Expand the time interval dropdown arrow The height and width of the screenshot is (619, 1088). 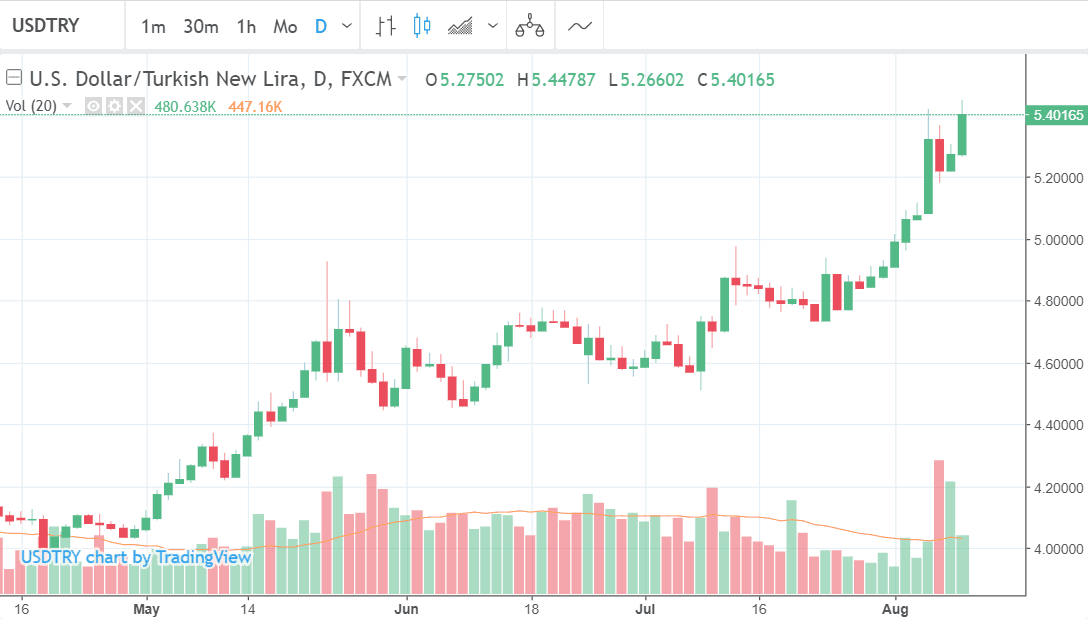(x=347, y=27)
